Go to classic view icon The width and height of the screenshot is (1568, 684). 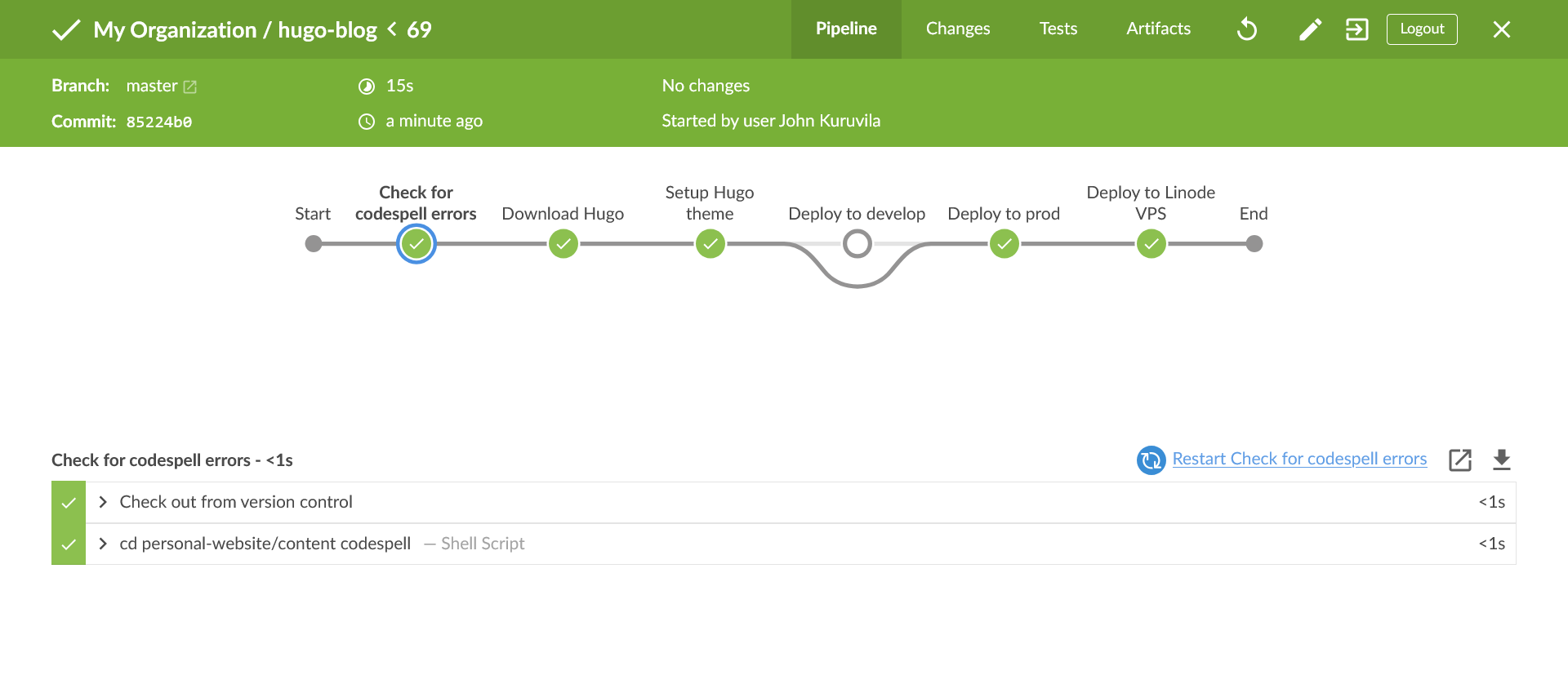1356,29
